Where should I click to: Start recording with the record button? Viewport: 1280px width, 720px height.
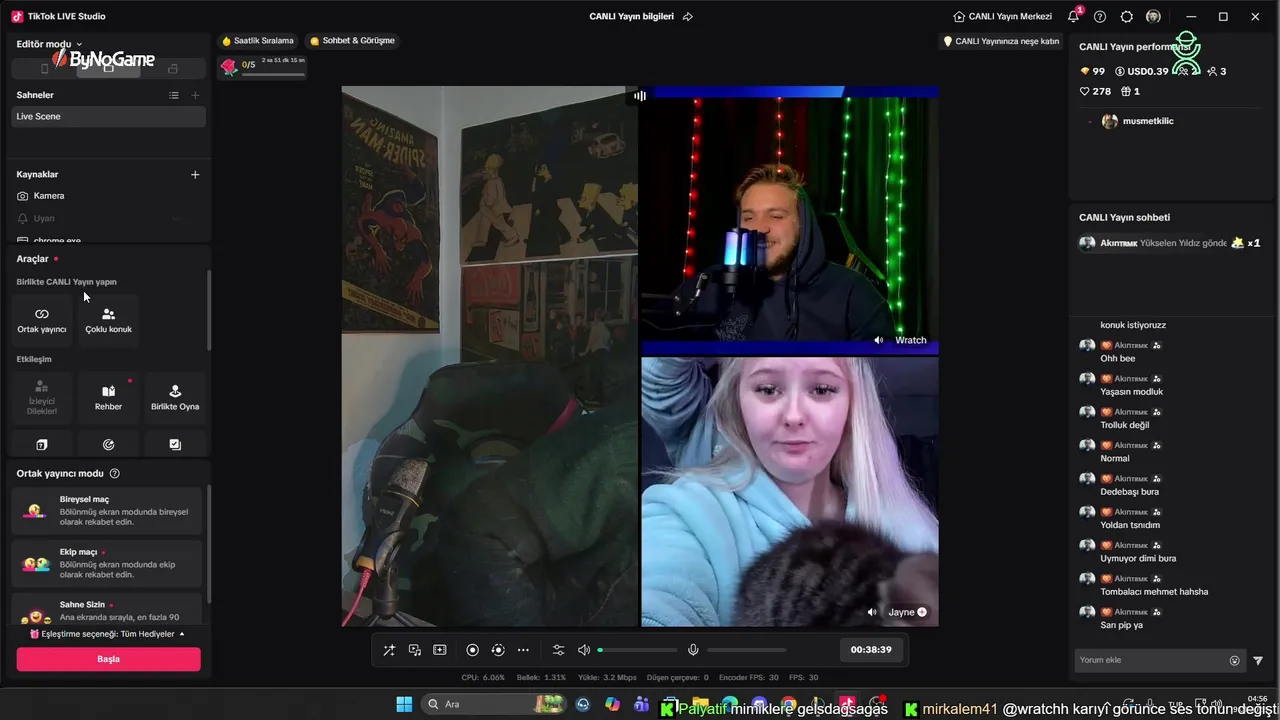click(x=473, y=650)
